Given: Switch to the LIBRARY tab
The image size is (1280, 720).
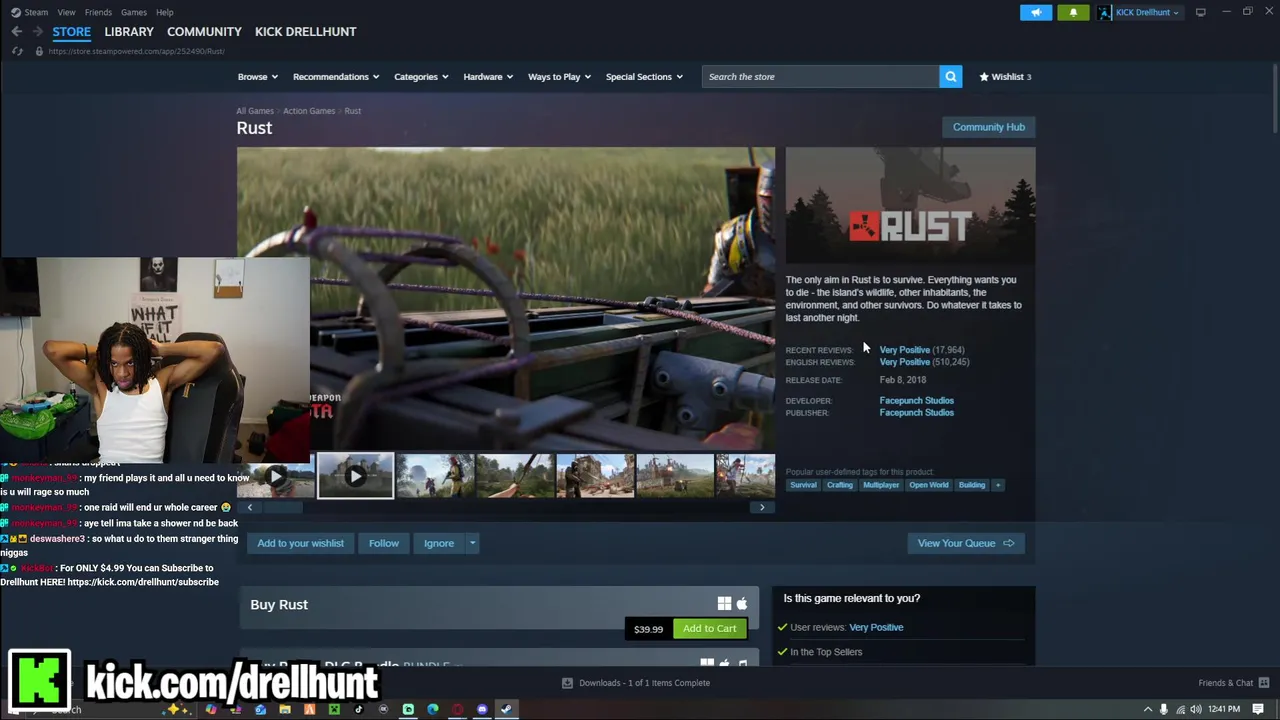Looking at the screenshot, I should [129, 32].
